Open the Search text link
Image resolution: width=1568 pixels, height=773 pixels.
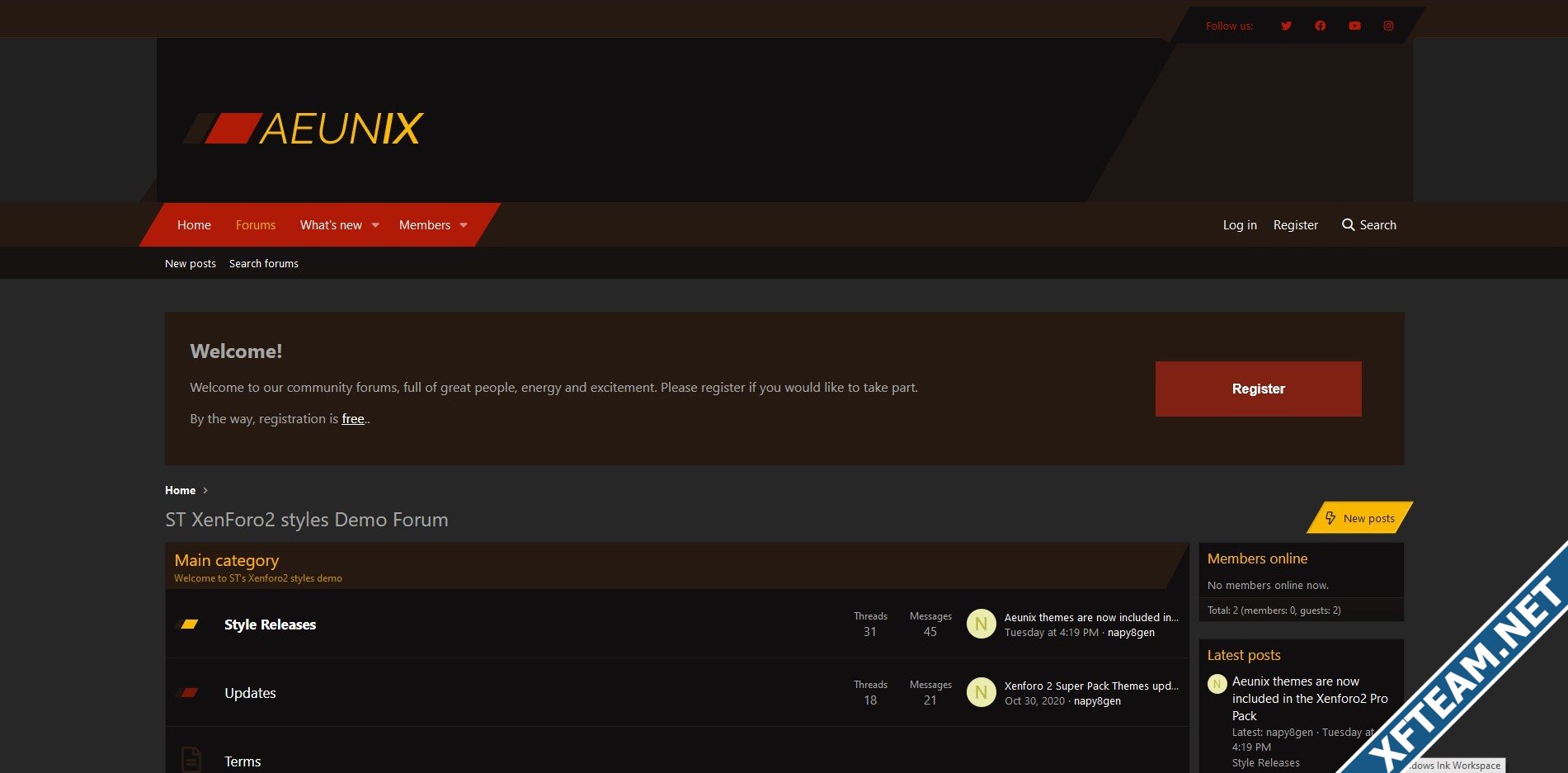tap(1378, 225)
